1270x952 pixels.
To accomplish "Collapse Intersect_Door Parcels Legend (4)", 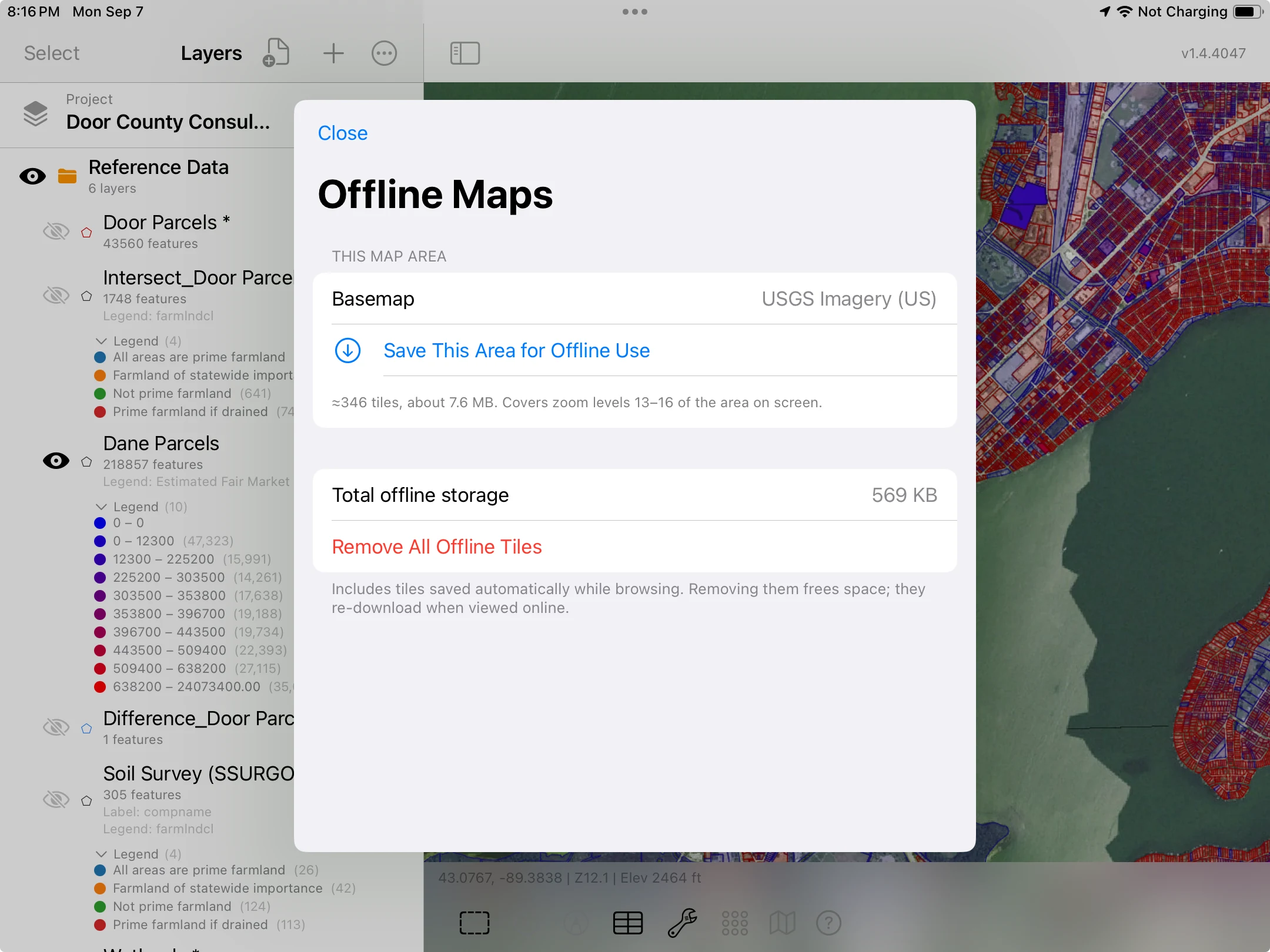I will tap(101, 341).
